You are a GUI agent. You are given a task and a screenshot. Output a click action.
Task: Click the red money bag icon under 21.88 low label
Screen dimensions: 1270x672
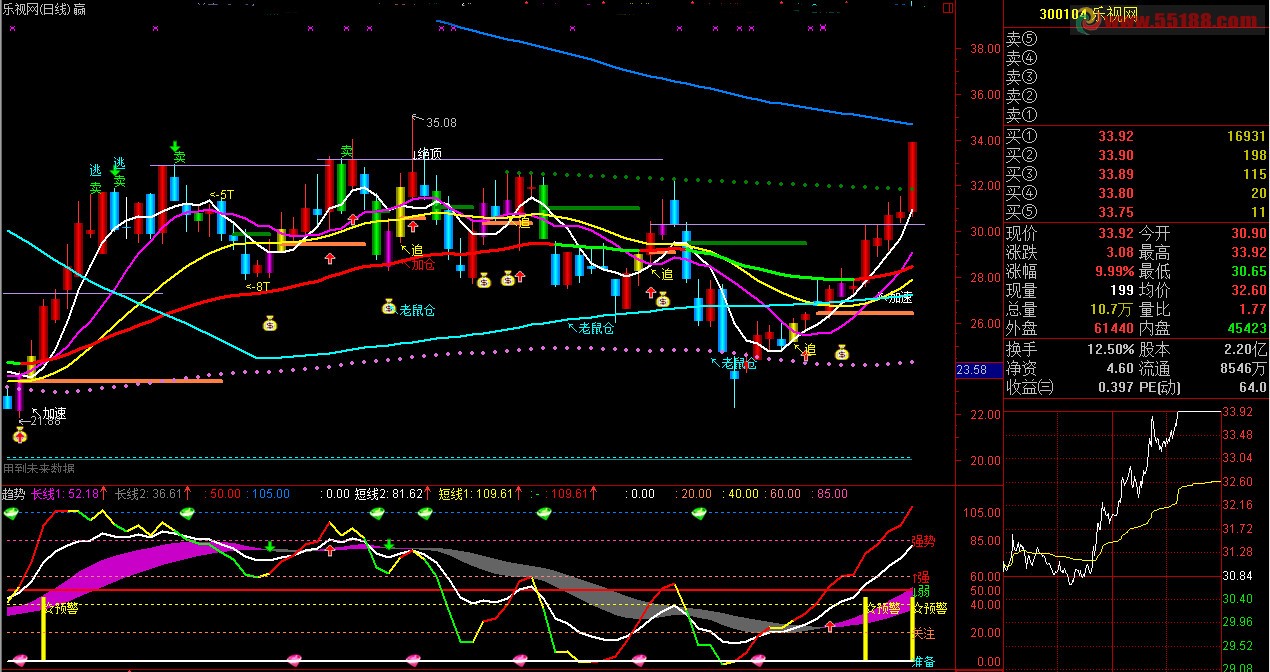point(20,435)
